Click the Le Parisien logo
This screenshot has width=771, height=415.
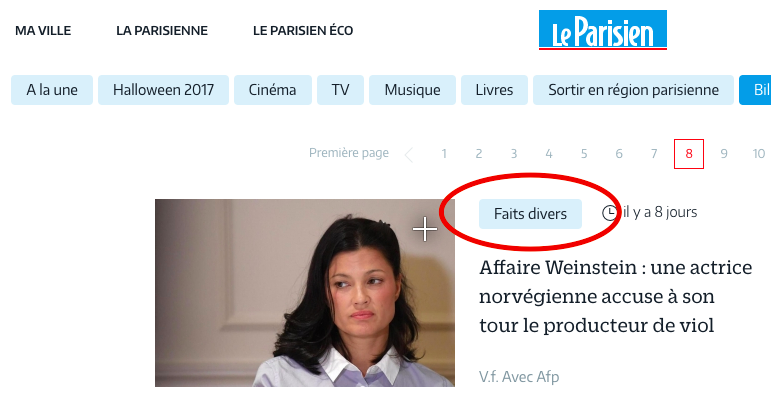(x=602, y=30)
